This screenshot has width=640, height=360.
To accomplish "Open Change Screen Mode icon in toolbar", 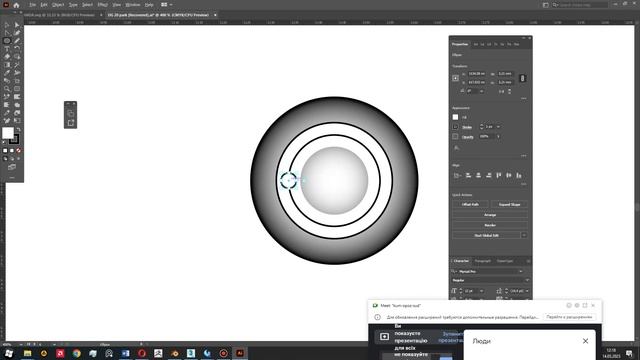I will [x=12, y=167].
